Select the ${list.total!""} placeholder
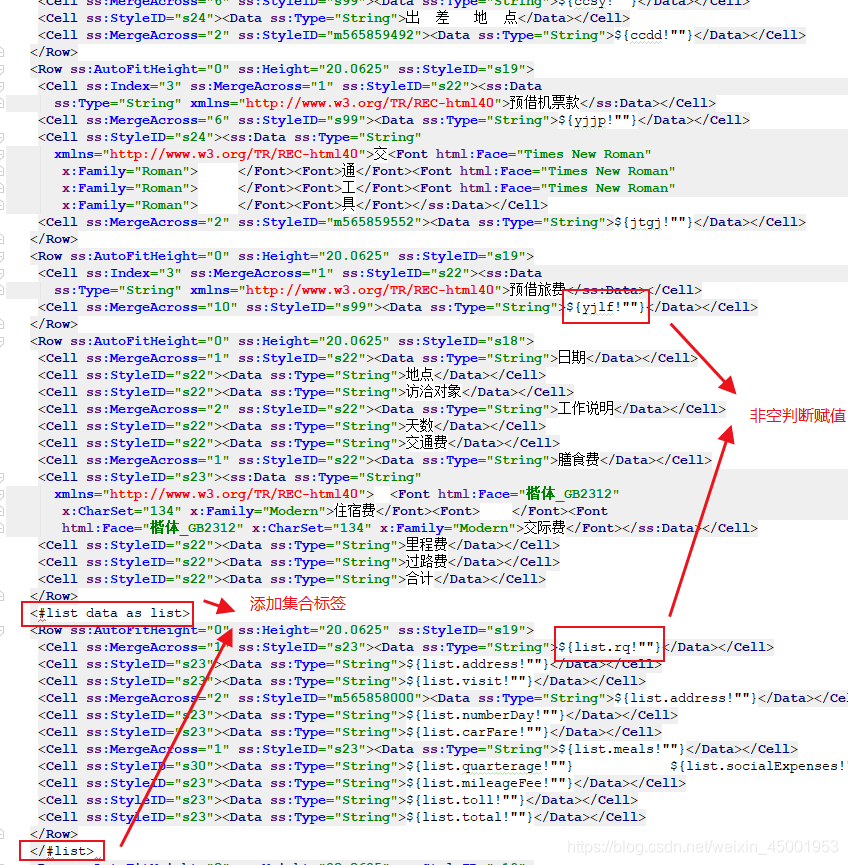848x865 pixels. (470, 818)
